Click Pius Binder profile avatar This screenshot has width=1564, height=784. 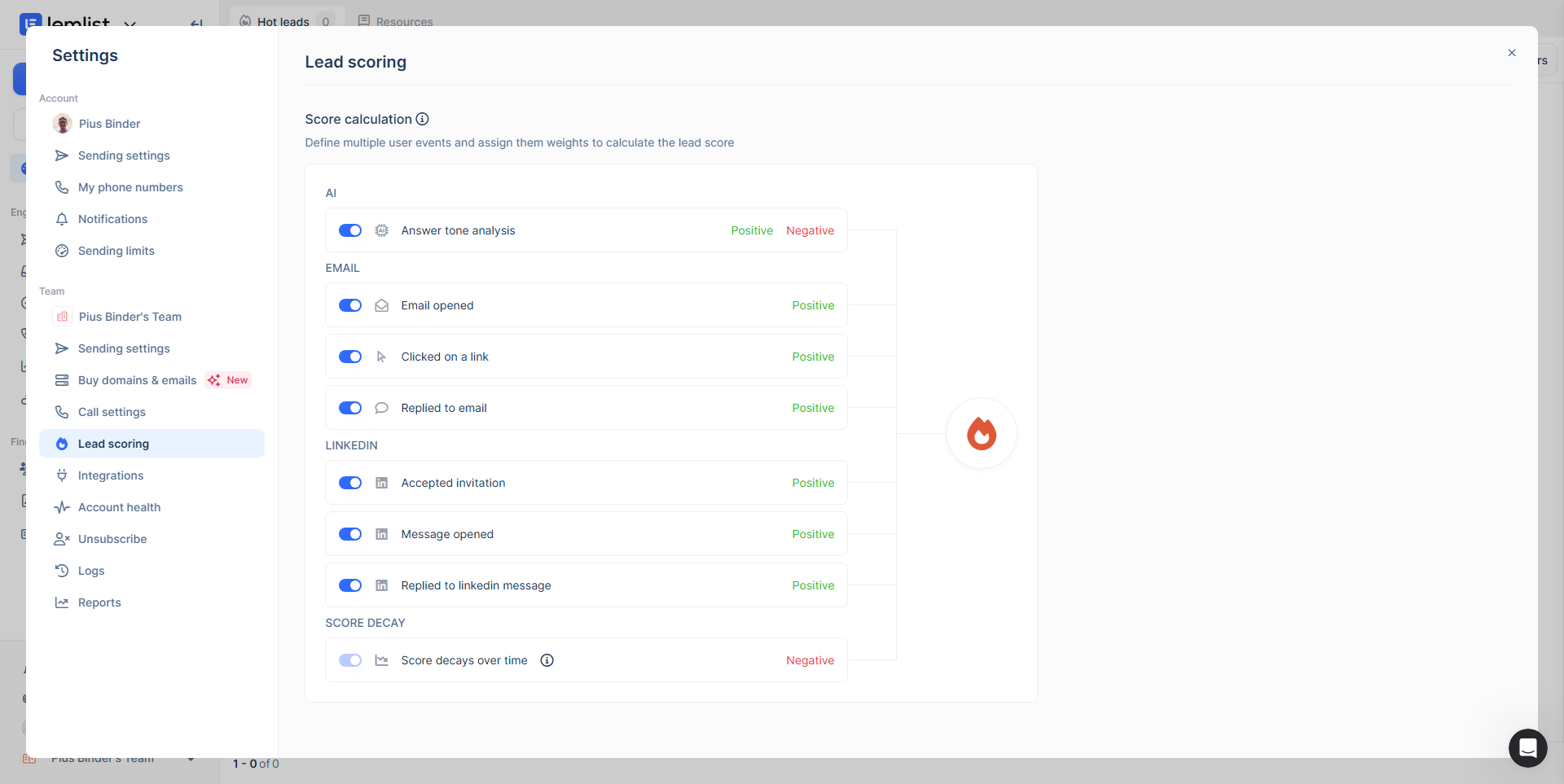tap(63, 124)
